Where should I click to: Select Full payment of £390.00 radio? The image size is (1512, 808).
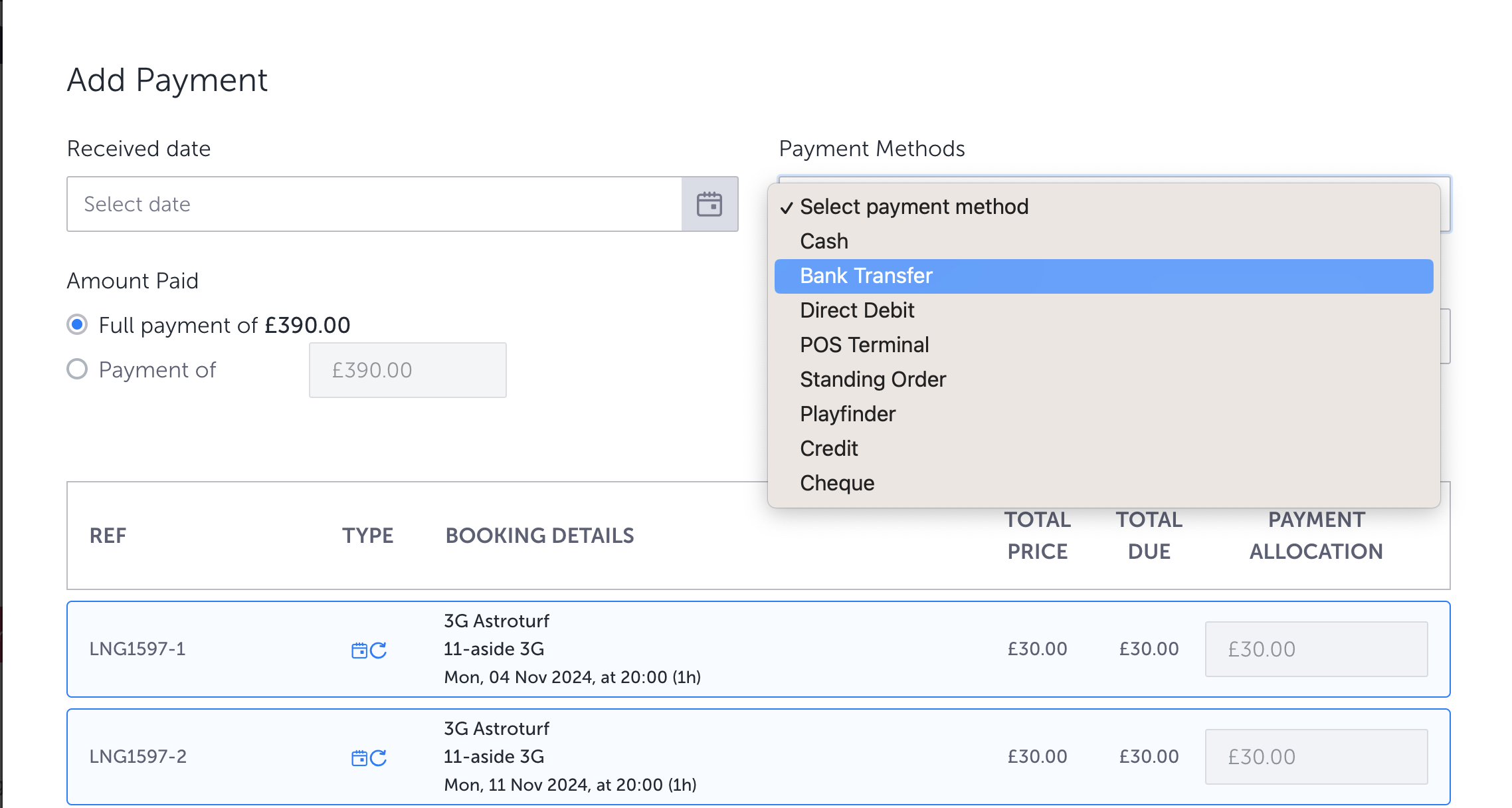[78, 325]
